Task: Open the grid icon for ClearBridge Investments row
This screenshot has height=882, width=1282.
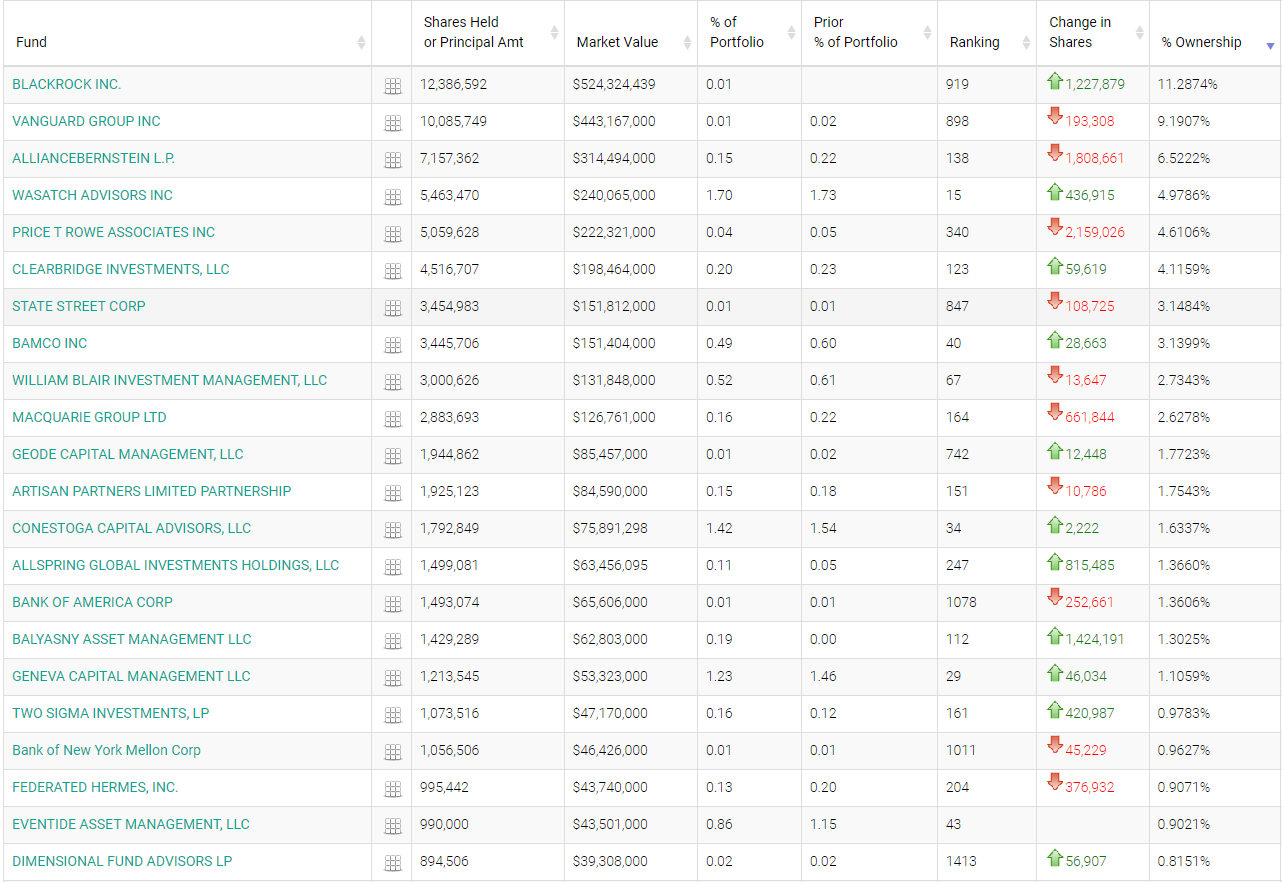Action: coord(392,271)
